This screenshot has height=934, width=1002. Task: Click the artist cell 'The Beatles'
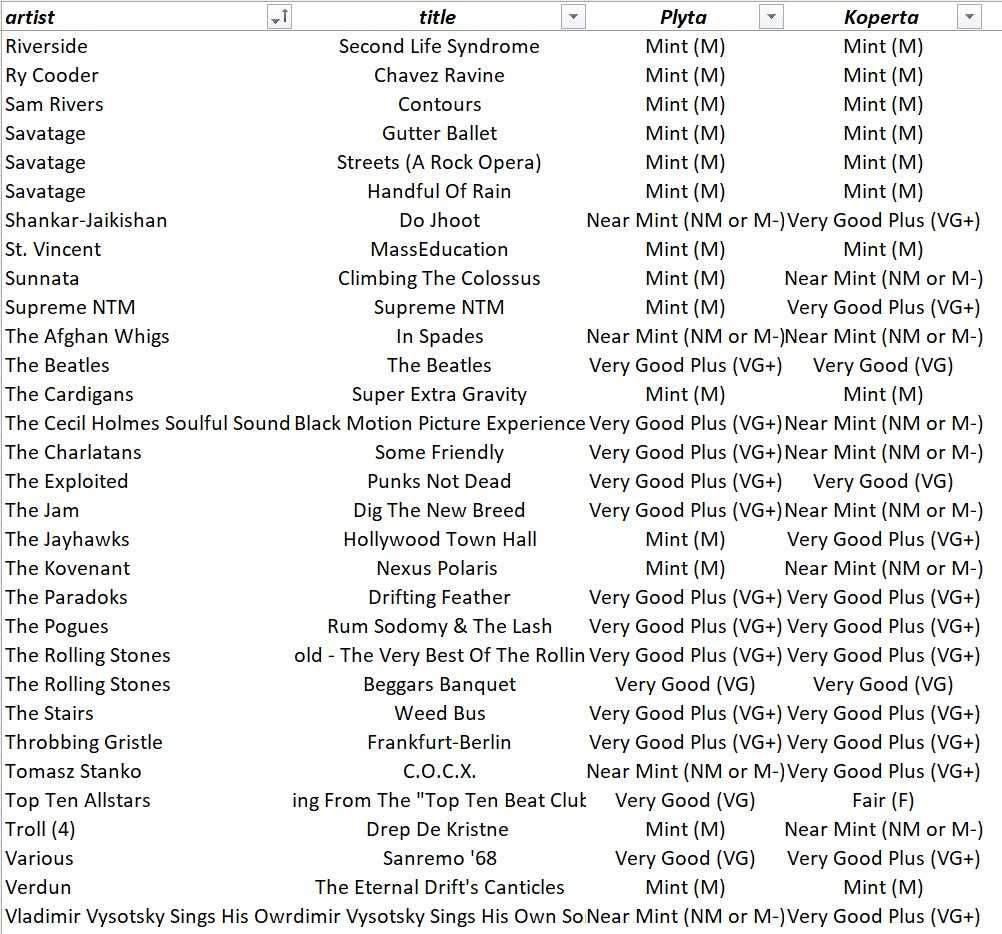click(x=58, y=365)
